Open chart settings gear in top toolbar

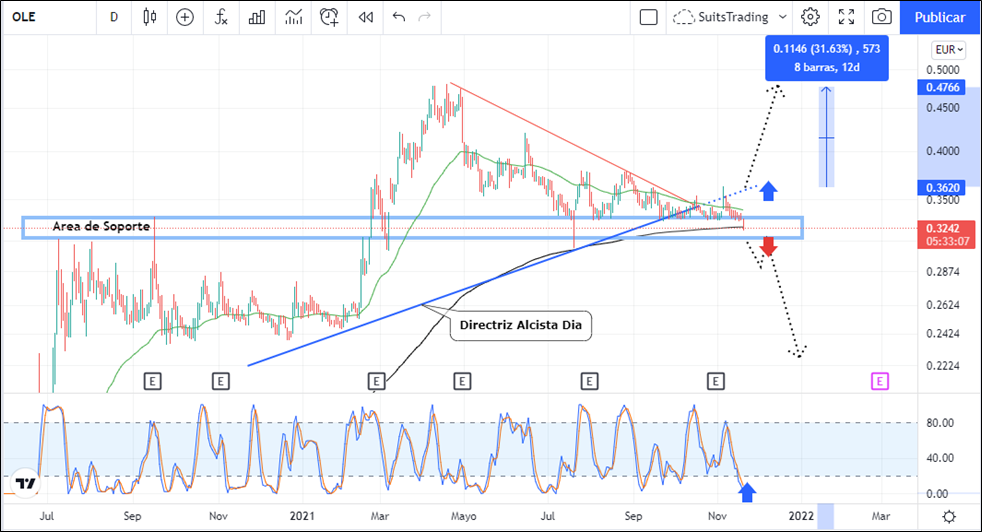pos(810,17)
